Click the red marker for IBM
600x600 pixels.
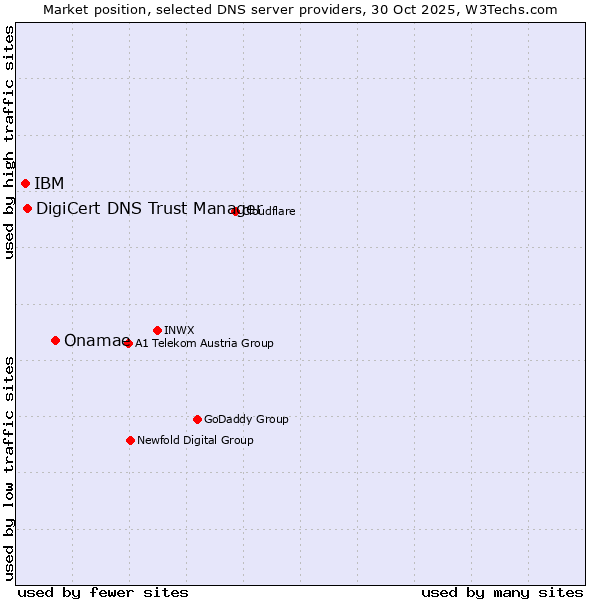(25, 183)
